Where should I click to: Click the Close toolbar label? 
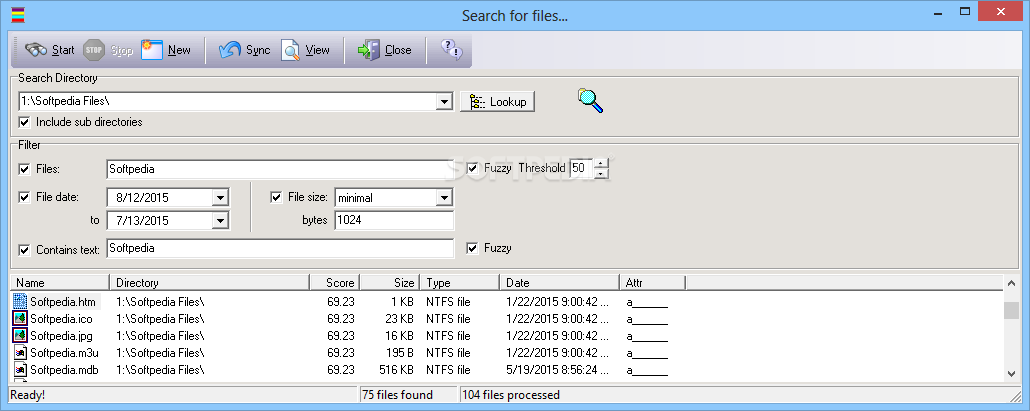[398, 50]
